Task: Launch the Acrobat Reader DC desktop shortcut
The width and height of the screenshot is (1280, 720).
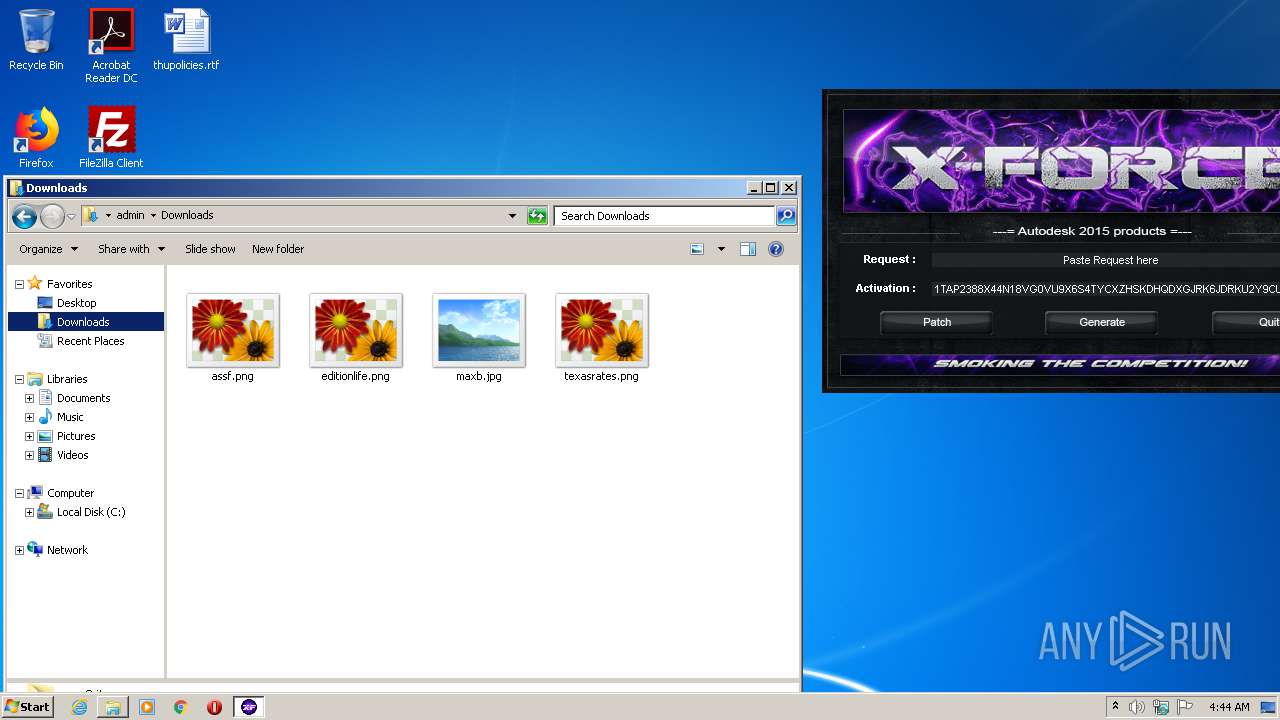Action: click(x=111, y=46)
